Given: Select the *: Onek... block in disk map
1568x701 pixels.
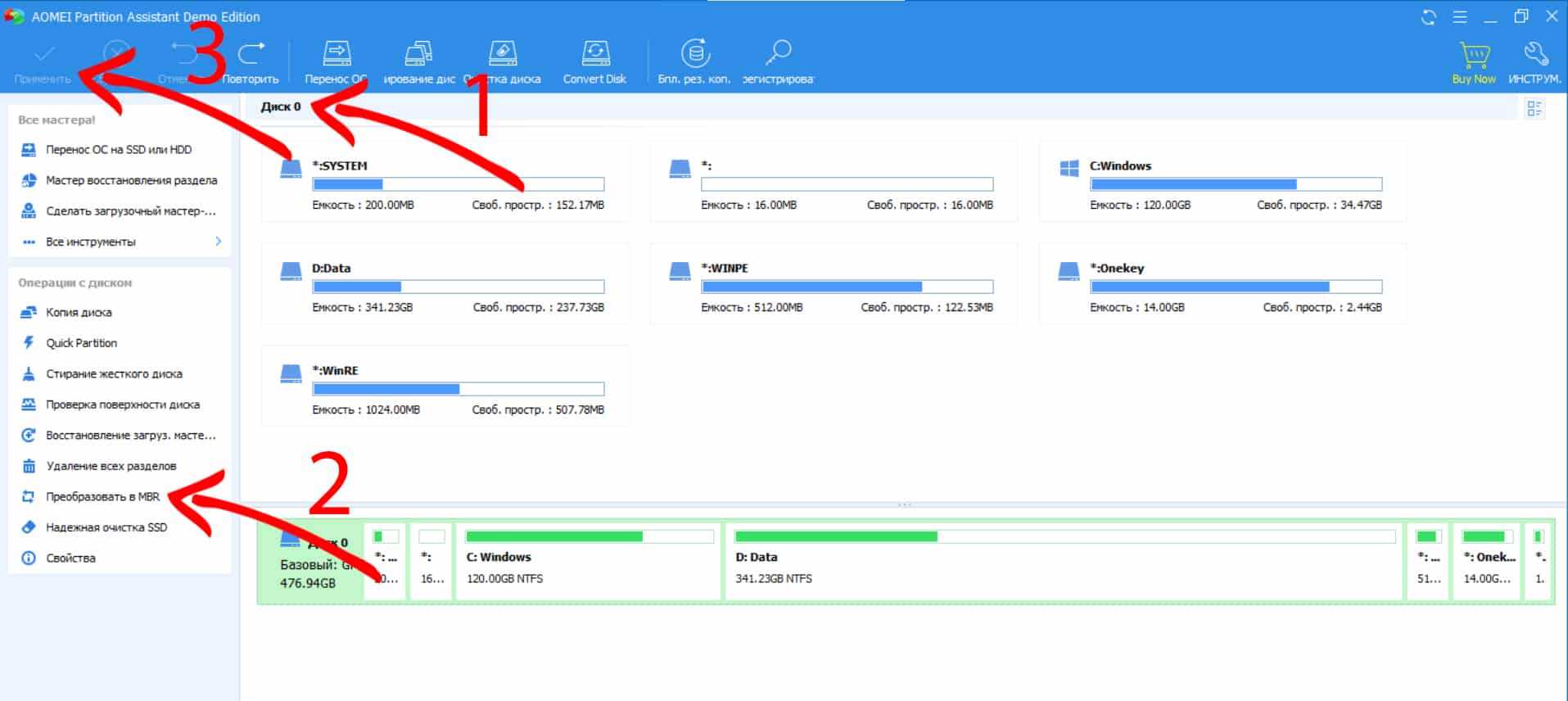Looking at the screenshot, I should [1486, 562].
